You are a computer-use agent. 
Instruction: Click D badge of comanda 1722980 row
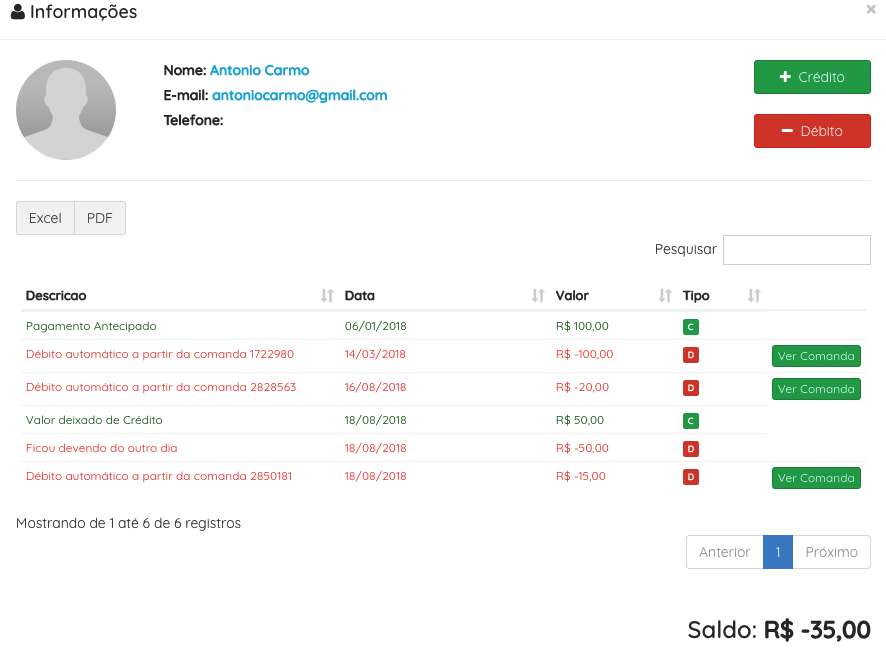[690, 355]
